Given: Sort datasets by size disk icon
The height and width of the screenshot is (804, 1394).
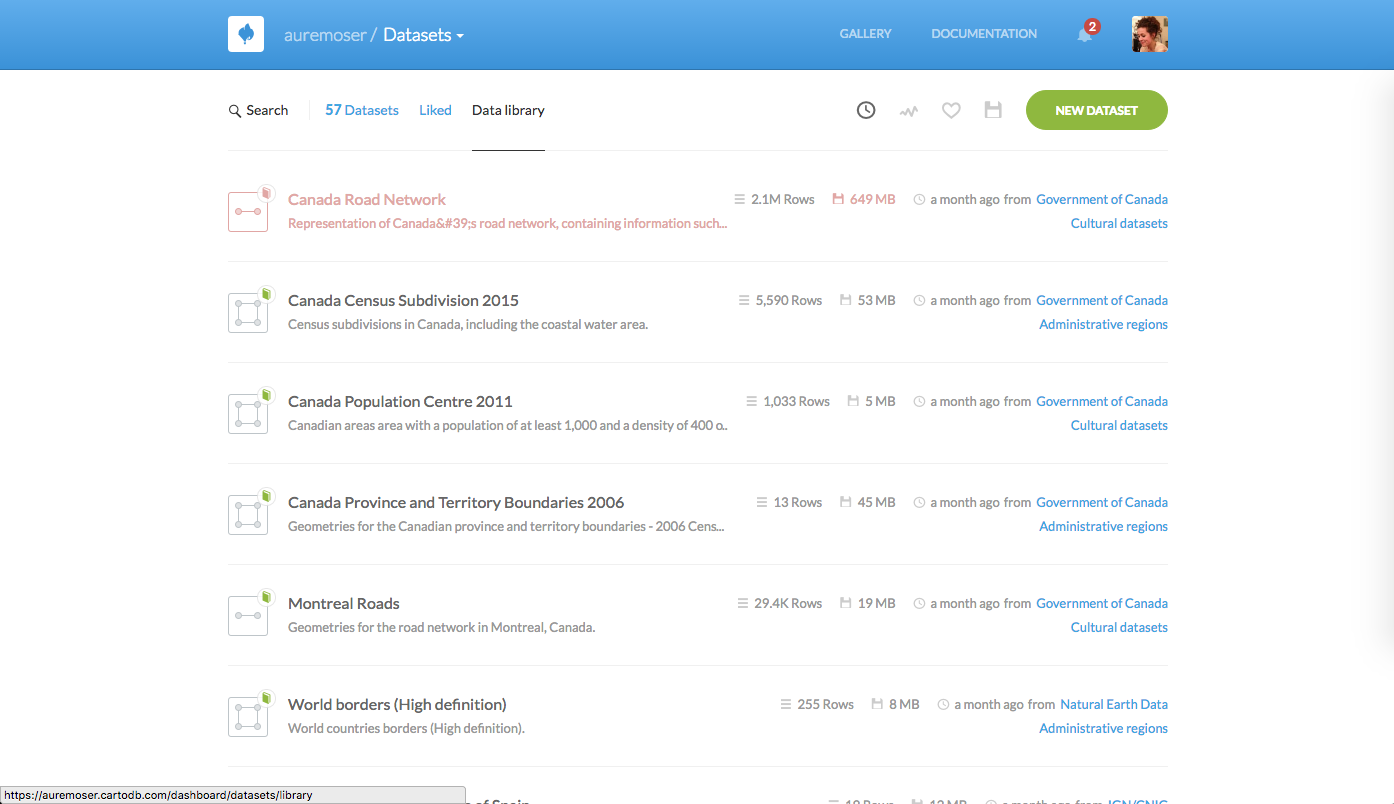Looking at the screenshot, I should 993,110.
